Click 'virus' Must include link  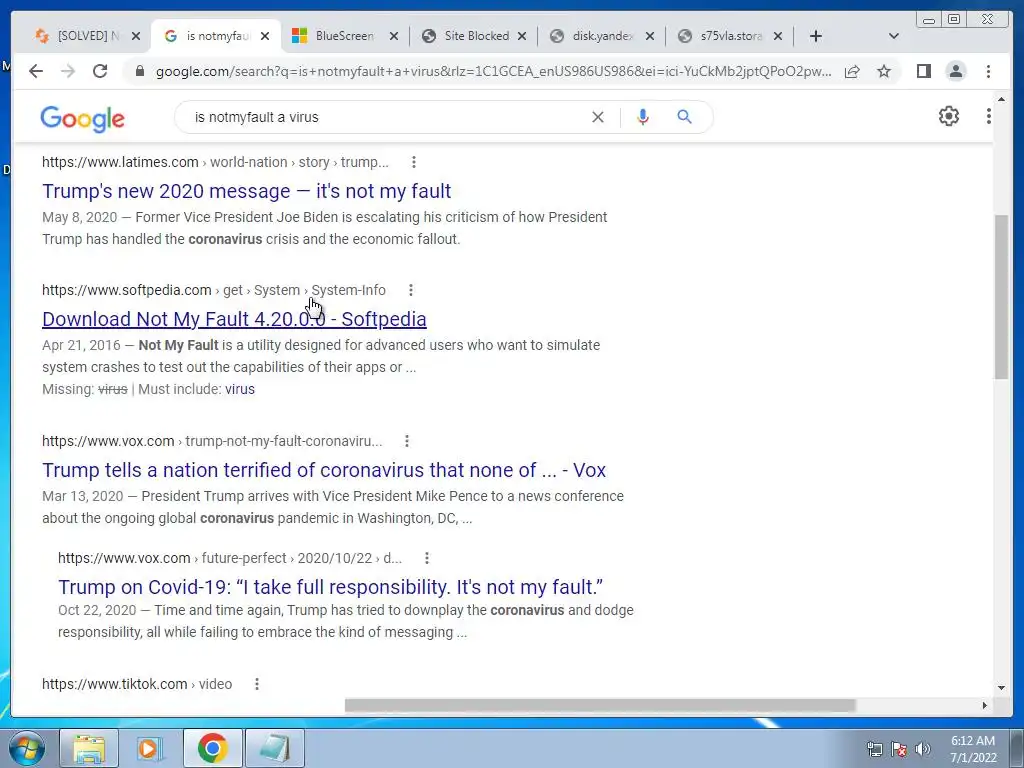pos(240,389)
